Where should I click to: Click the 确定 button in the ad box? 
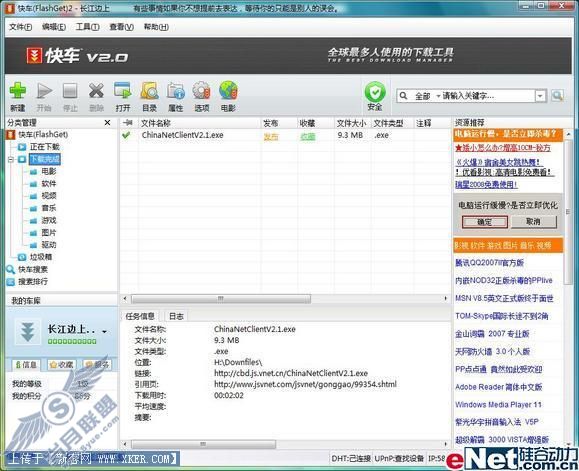(484, 222)
